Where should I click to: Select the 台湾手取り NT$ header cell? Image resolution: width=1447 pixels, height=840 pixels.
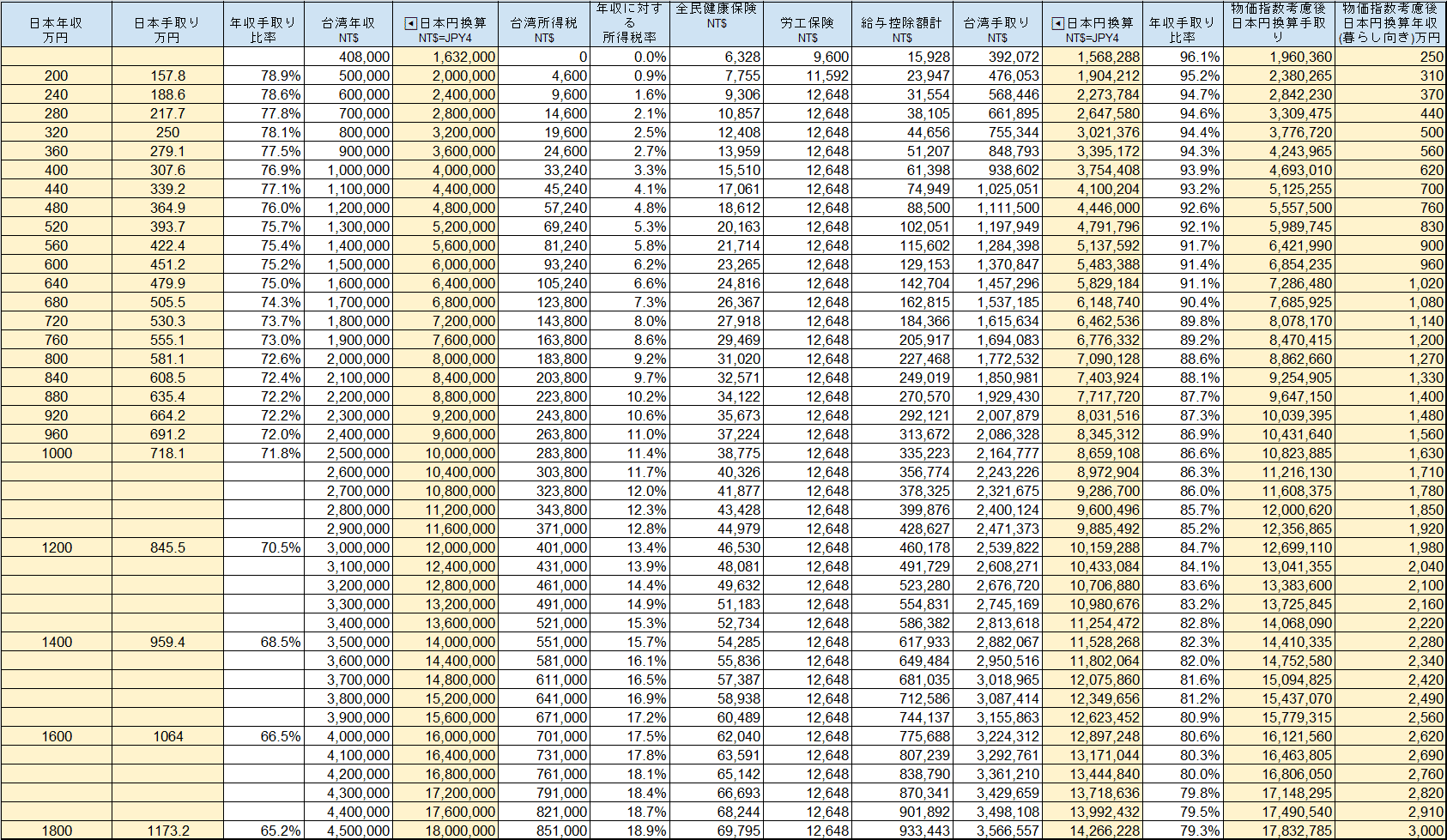click(997, 24)
